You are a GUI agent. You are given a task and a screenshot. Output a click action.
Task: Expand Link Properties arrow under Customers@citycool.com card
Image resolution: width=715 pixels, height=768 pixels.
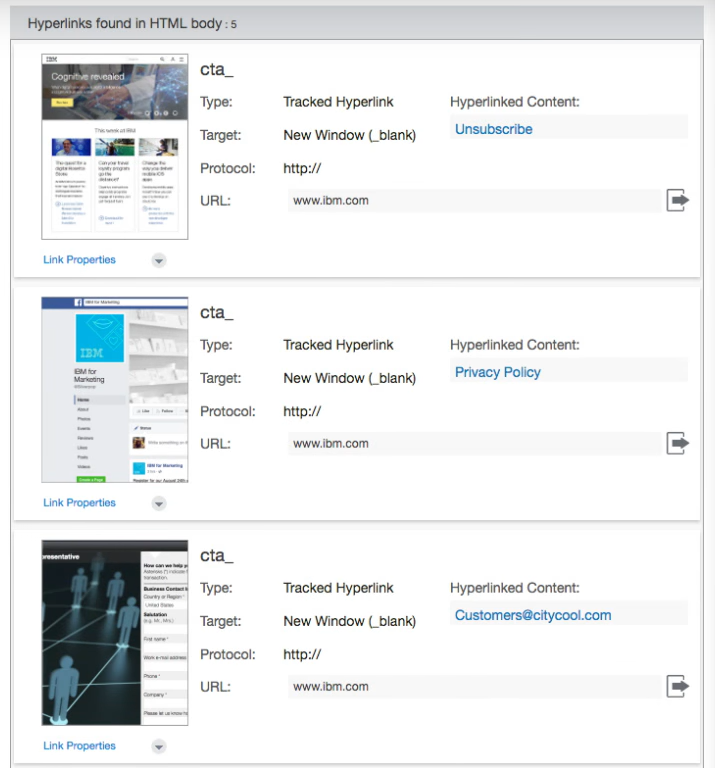point(159,746)
